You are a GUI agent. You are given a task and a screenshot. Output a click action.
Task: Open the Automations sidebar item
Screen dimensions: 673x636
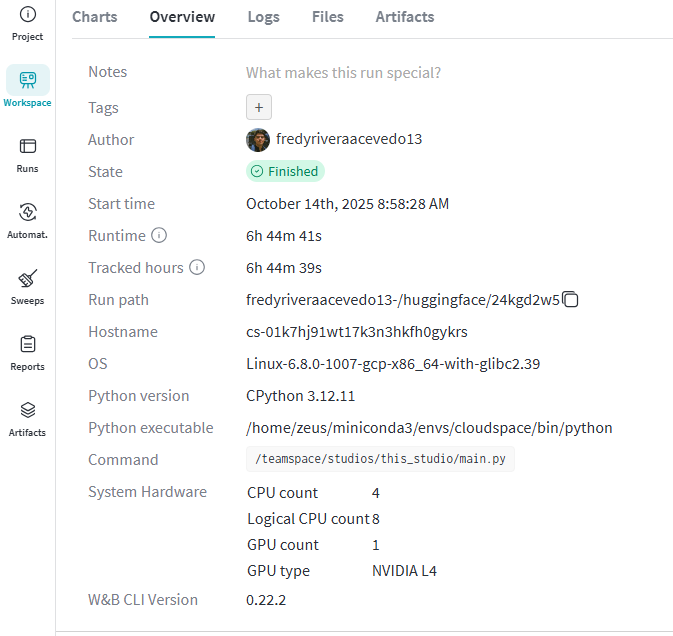coord(27,221)
